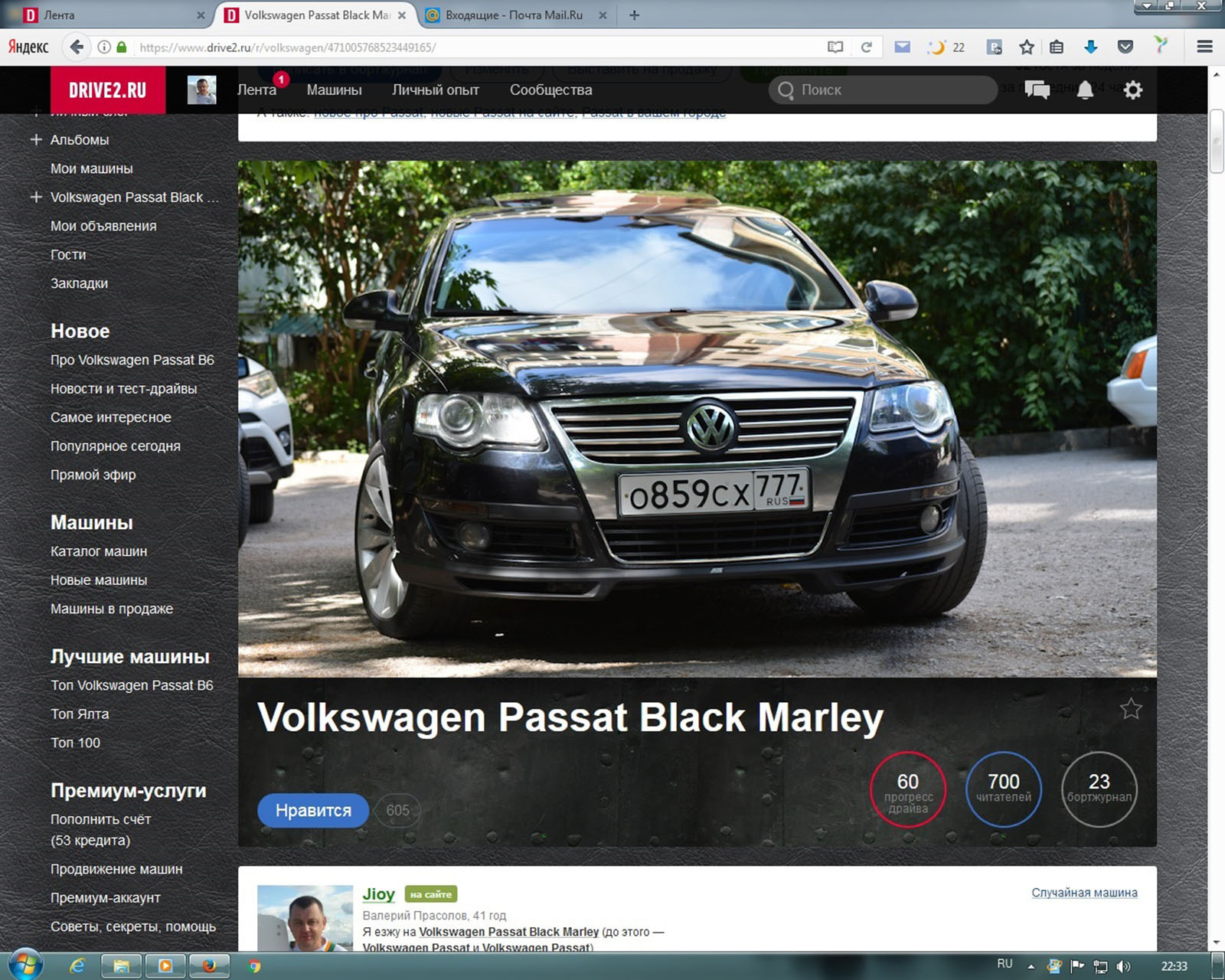Show site info icon in address bar
The width and height of the screenshot is (1225, 980).
click(x=104, y=47)
